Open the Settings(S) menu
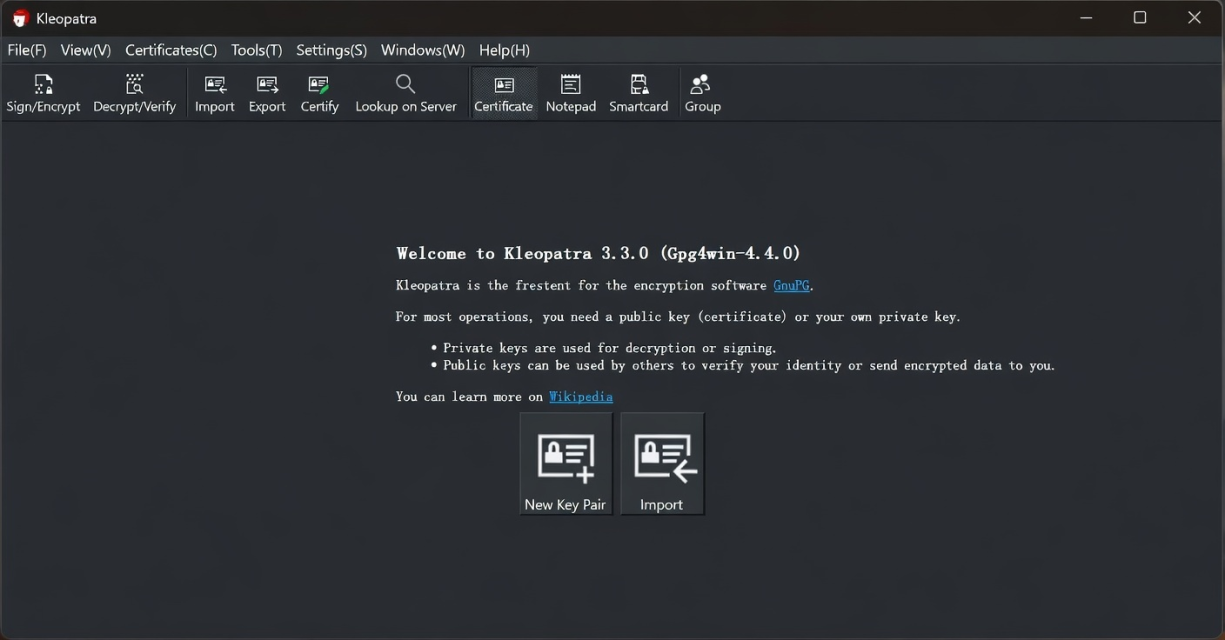1225x640 pixels. point(332,50)
